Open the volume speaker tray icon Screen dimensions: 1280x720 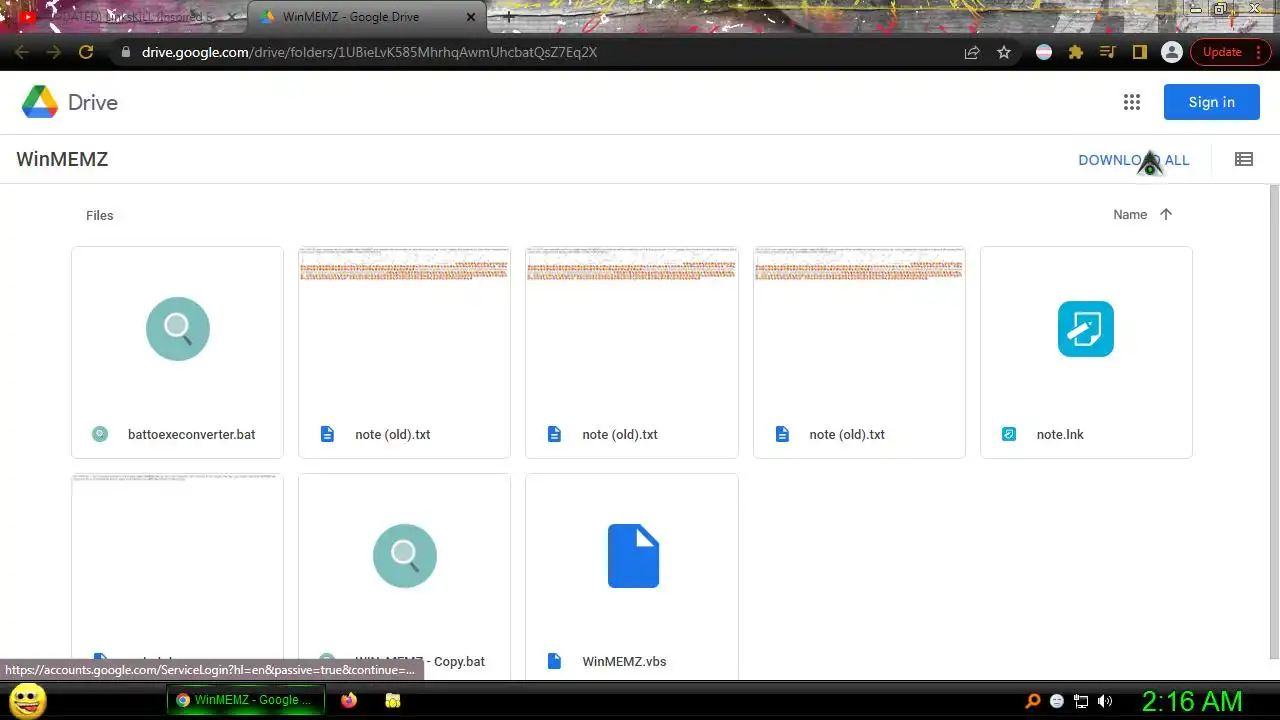[x=1105, y=701]
